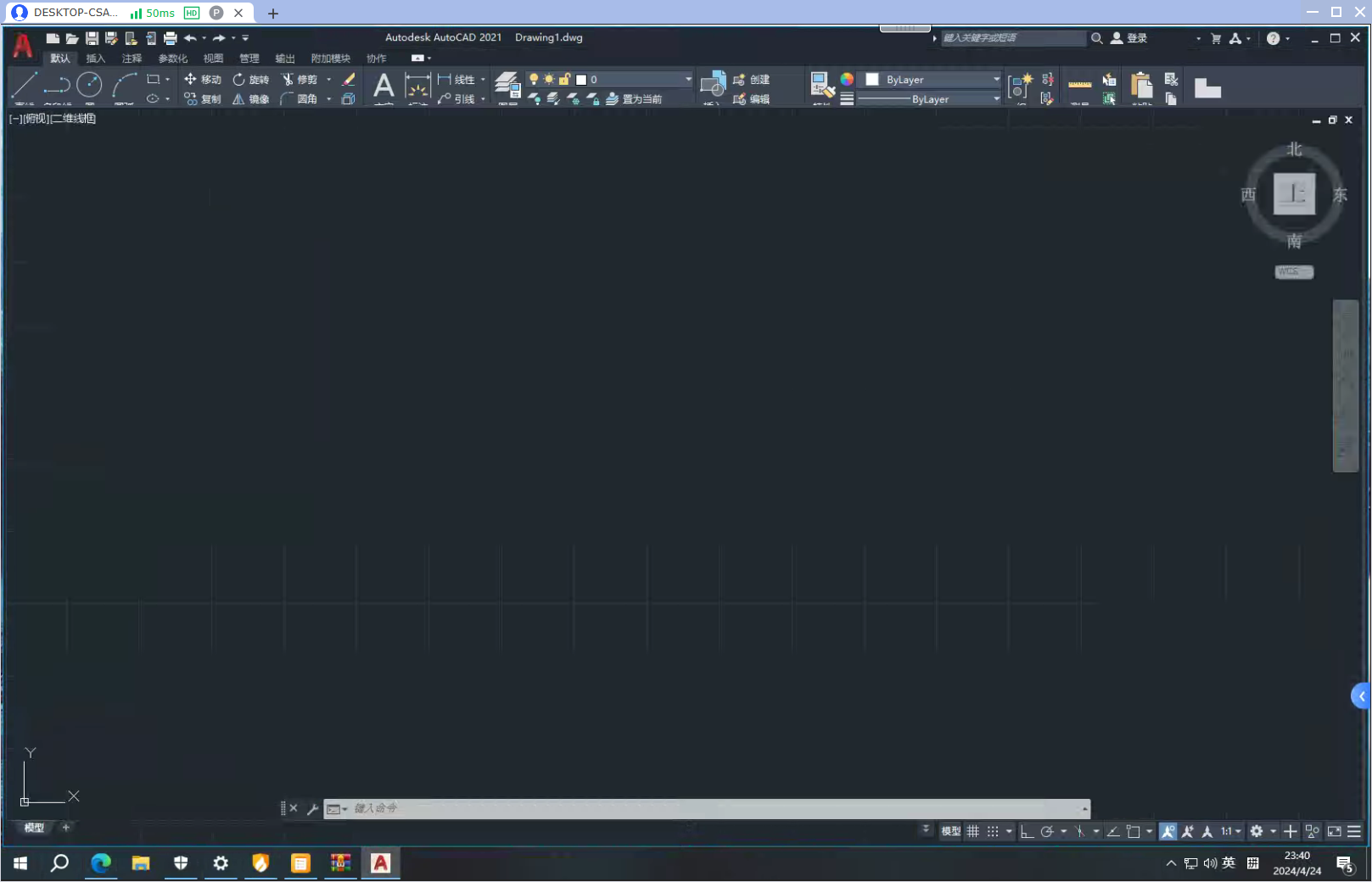The image size is (1372, 882).
Task: Click the Paste clipboard icon
Action: pyautogui.click(x=1141, y=86)
